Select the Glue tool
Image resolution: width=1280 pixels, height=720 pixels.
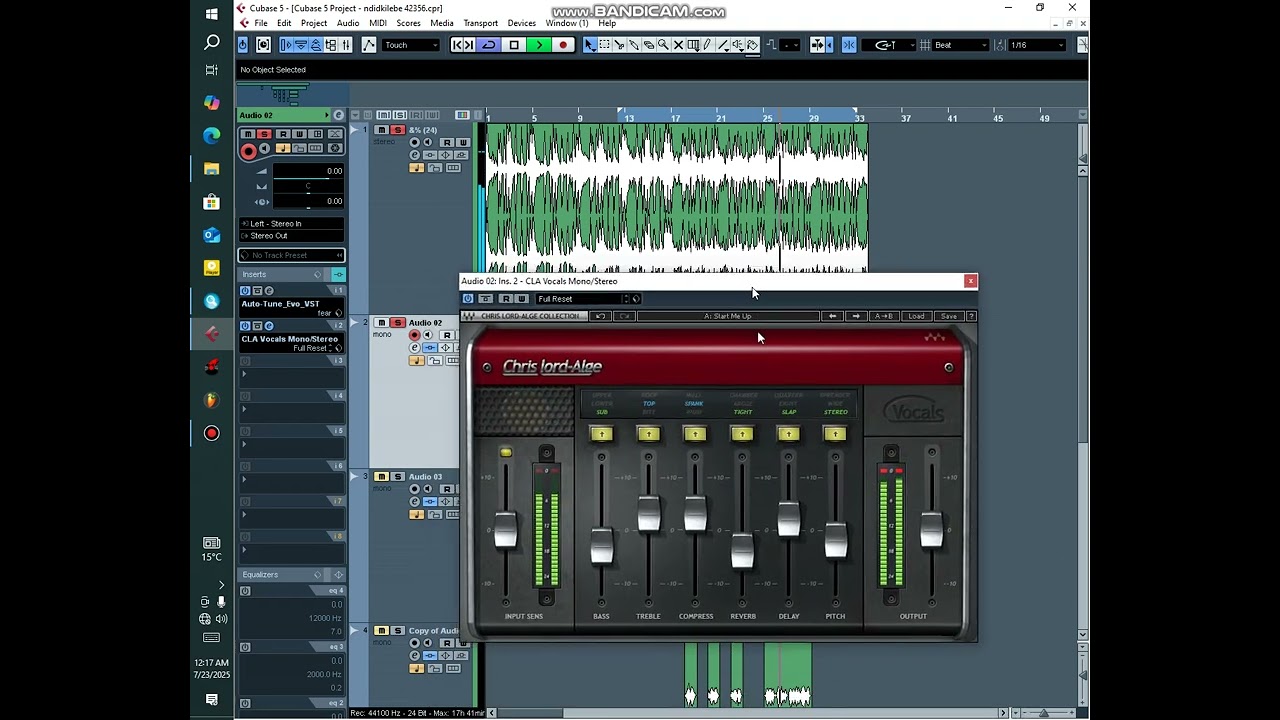click(634, 45)
